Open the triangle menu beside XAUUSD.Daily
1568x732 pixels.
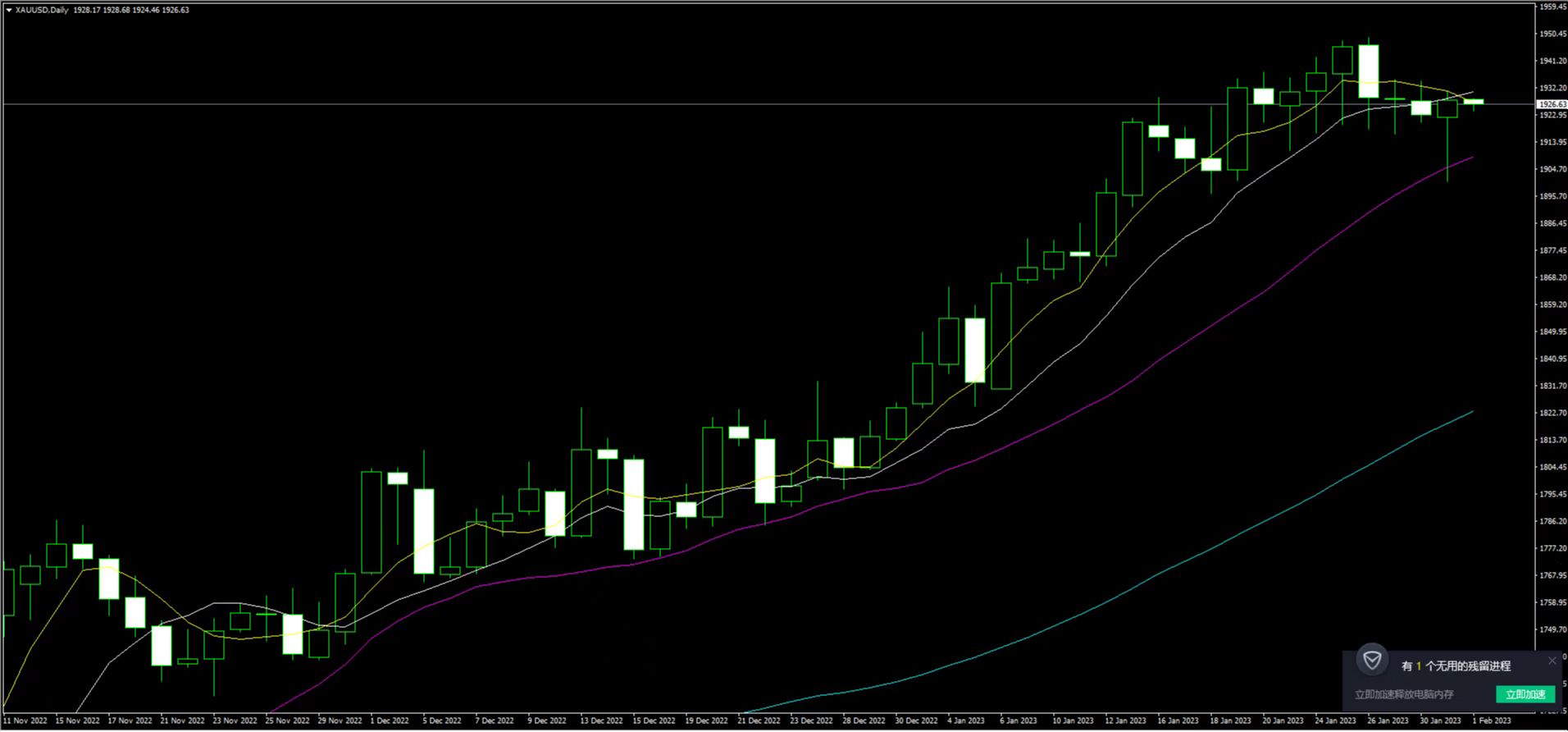coord(9,10)
